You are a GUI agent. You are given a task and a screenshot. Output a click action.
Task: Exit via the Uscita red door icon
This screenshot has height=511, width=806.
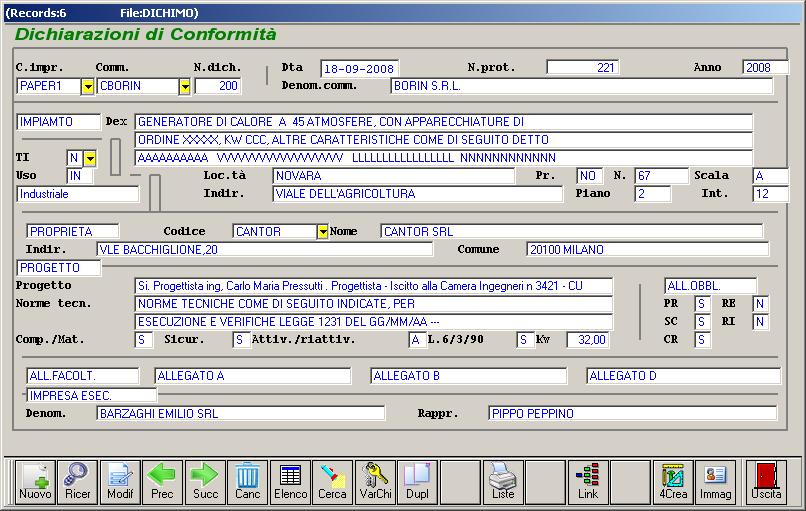click(766, 482)
